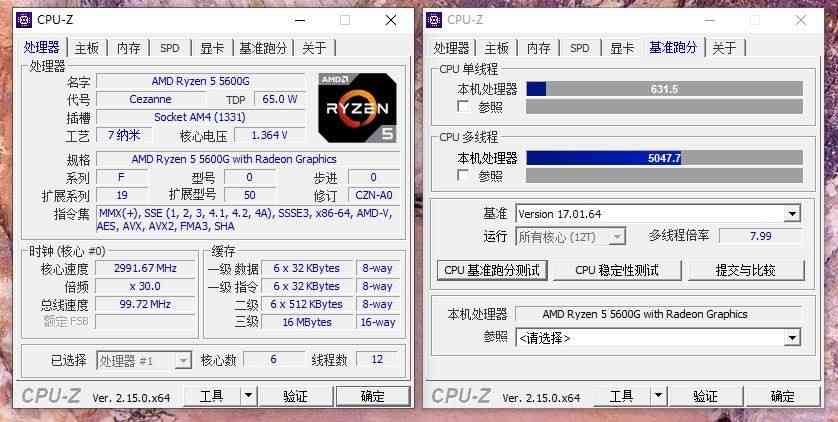This screenshot has width=838, height=422.
Task: Click 核心速度 value 2991.67 MHz
Action: [145, 269]
